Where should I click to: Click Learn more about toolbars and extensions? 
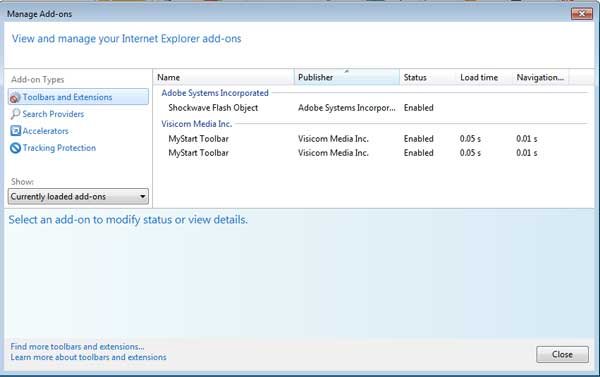pyautogui.click(x=88, y=357)
